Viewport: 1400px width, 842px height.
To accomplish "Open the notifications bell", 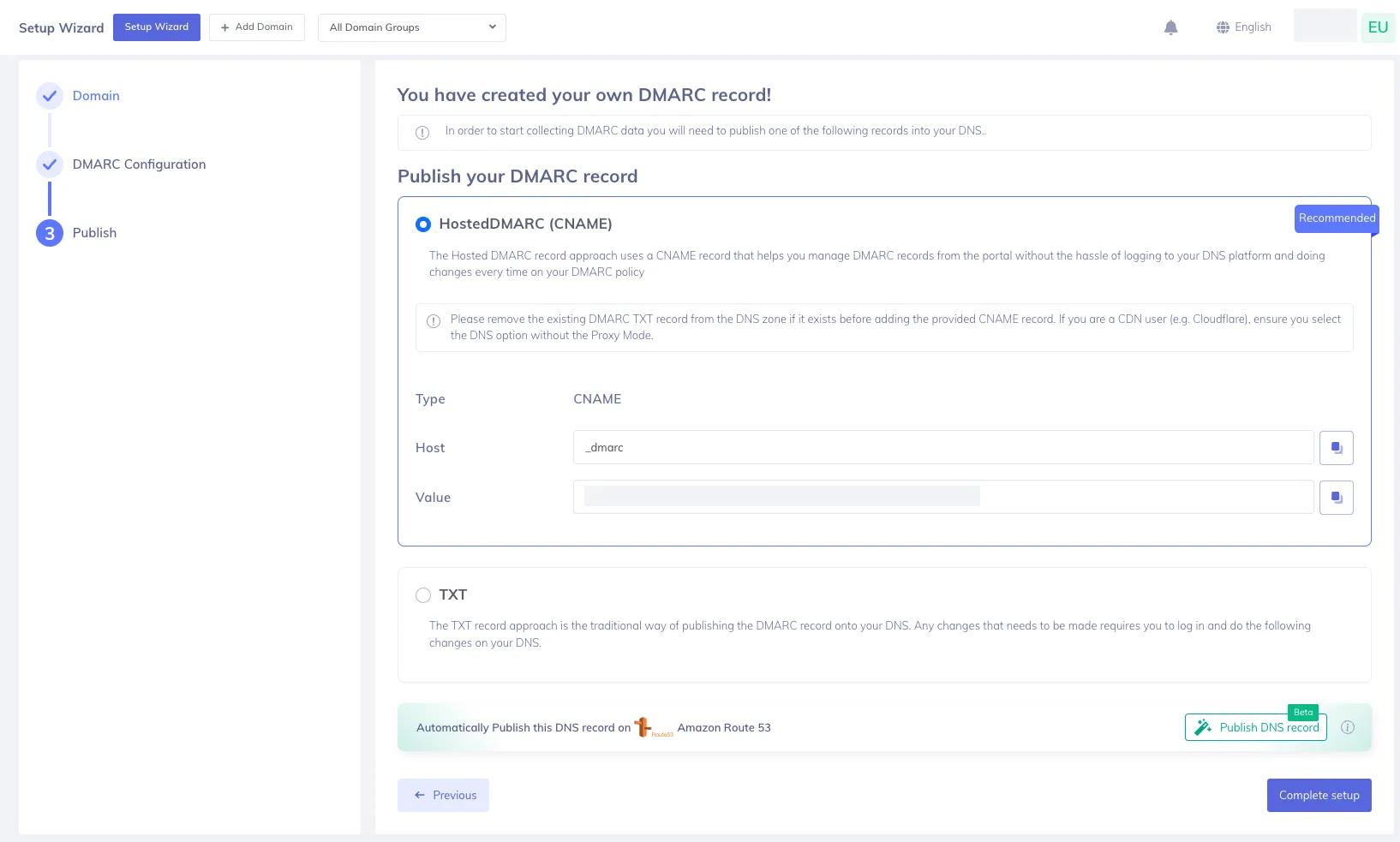I will 1170,27.
